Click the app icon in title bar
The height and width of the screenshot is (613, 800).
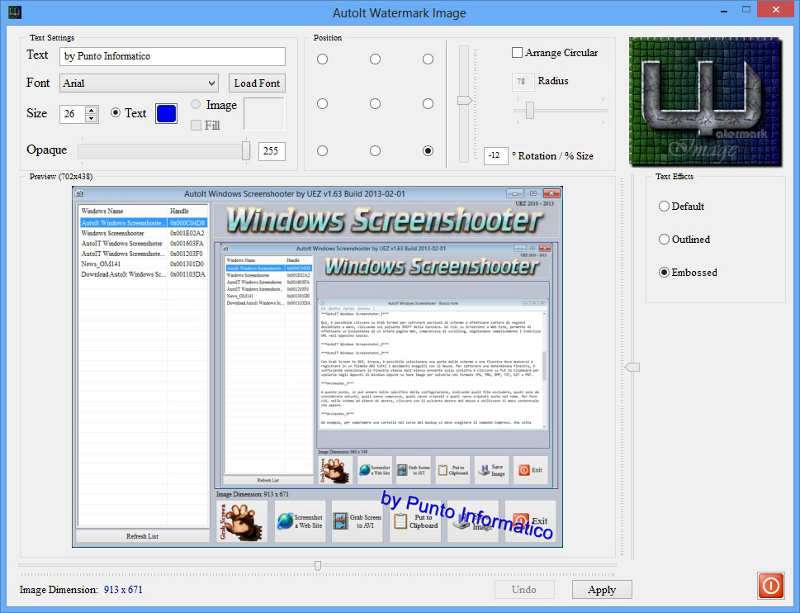point(13,12)
